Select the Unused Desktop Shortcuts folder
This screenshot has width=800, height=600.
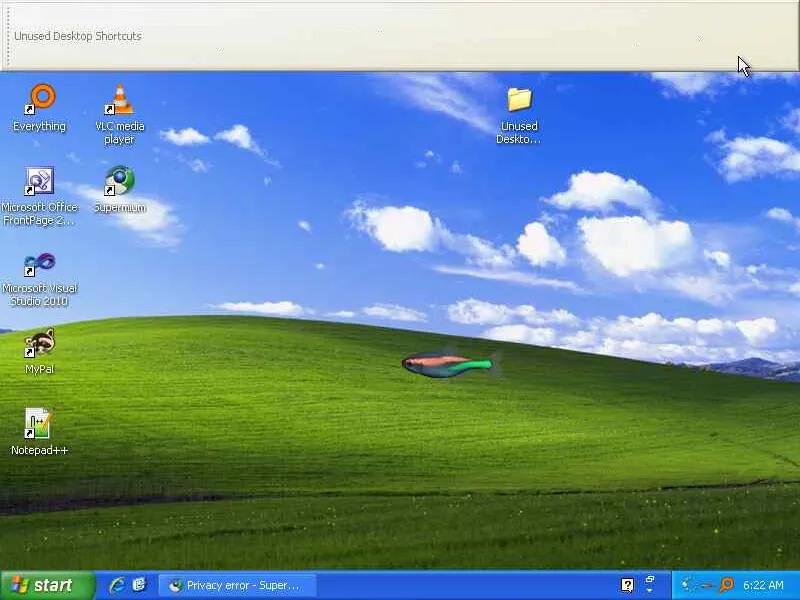coord(519,115)
